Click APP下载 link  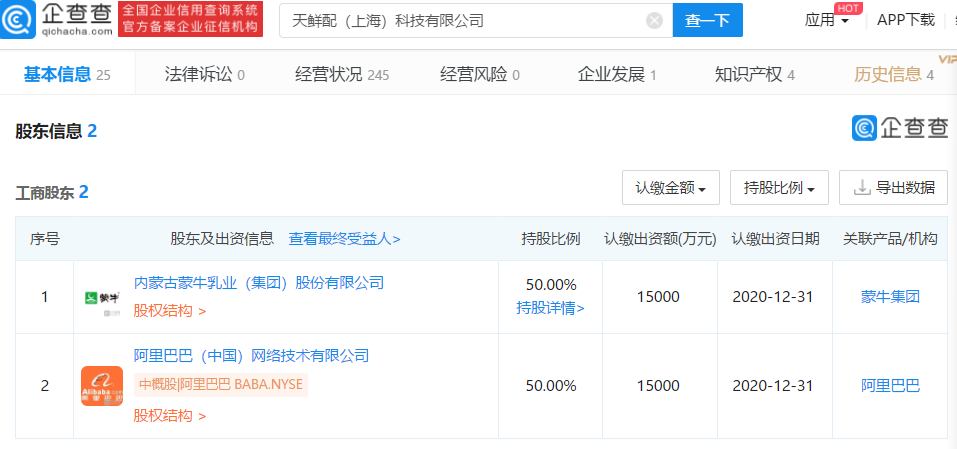[906, 20]
